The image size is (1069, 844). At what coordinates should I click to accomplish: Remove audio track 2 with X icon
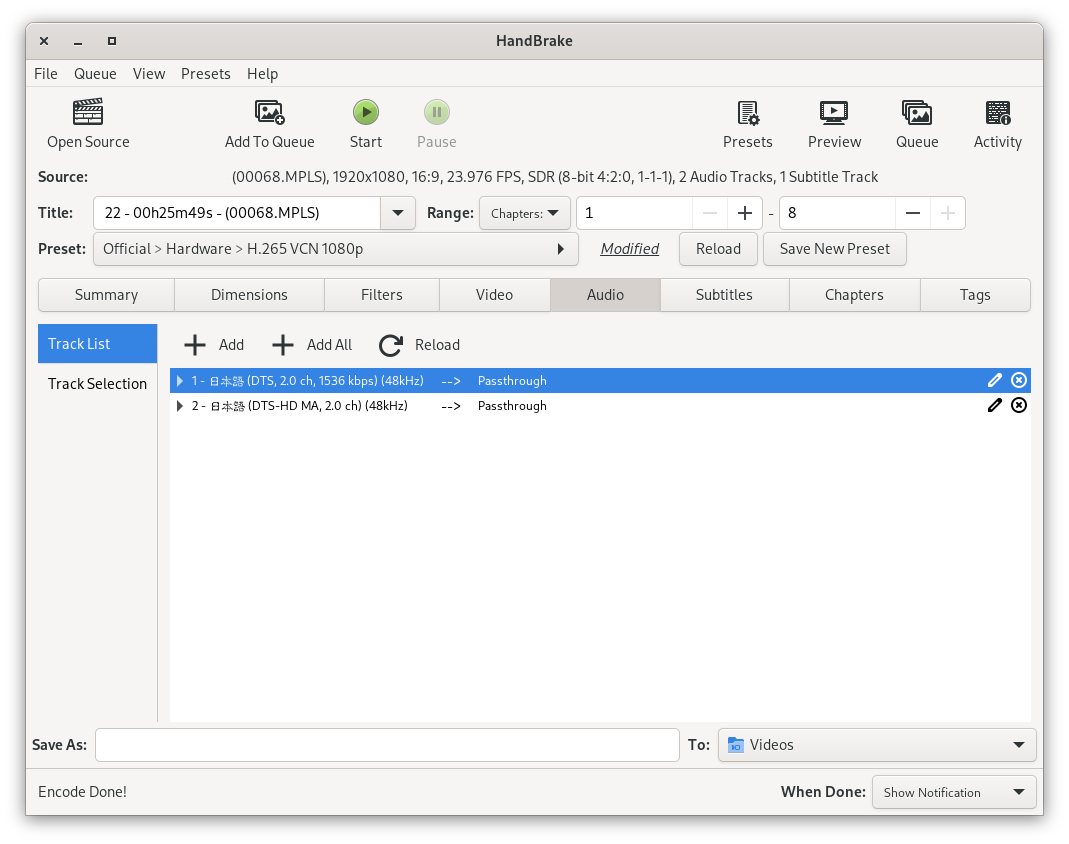click(x=1019, y=405)
